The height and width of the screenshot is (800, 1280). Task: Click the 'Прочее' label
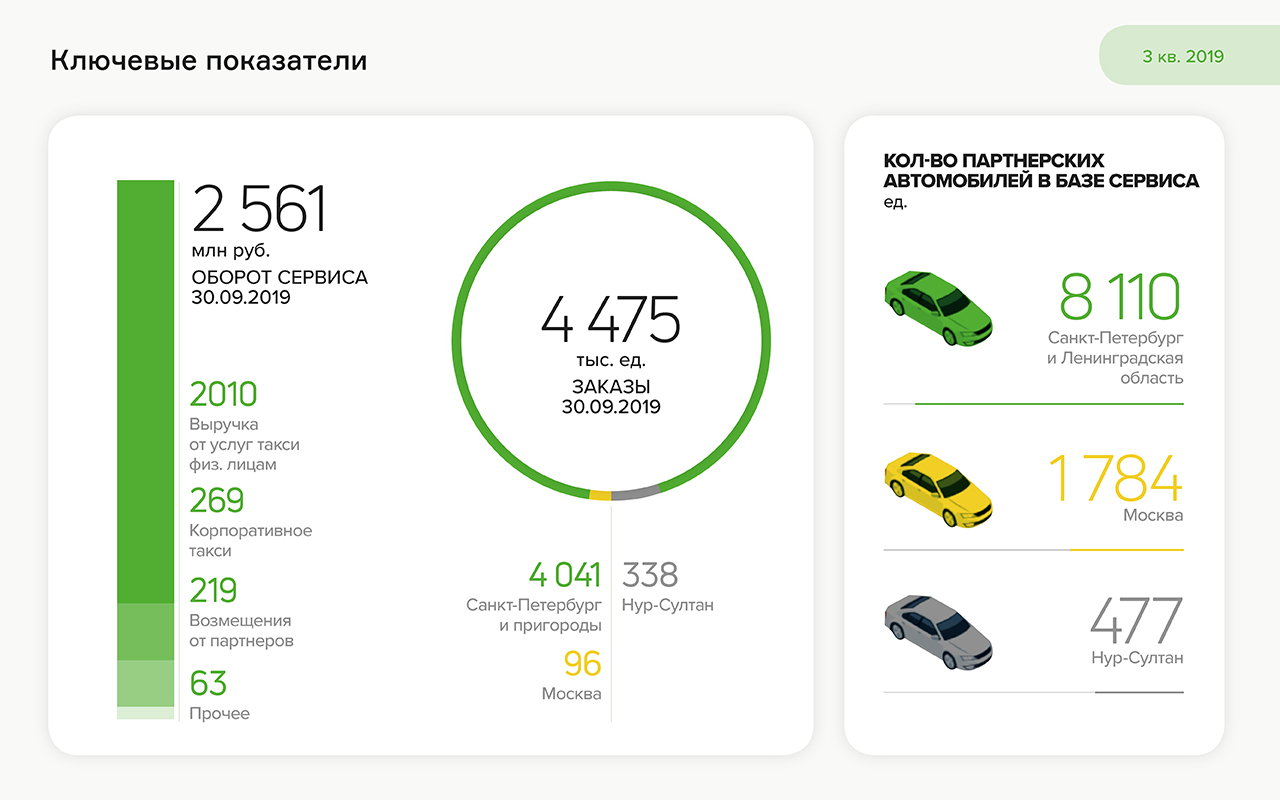(x=220, y=714)
